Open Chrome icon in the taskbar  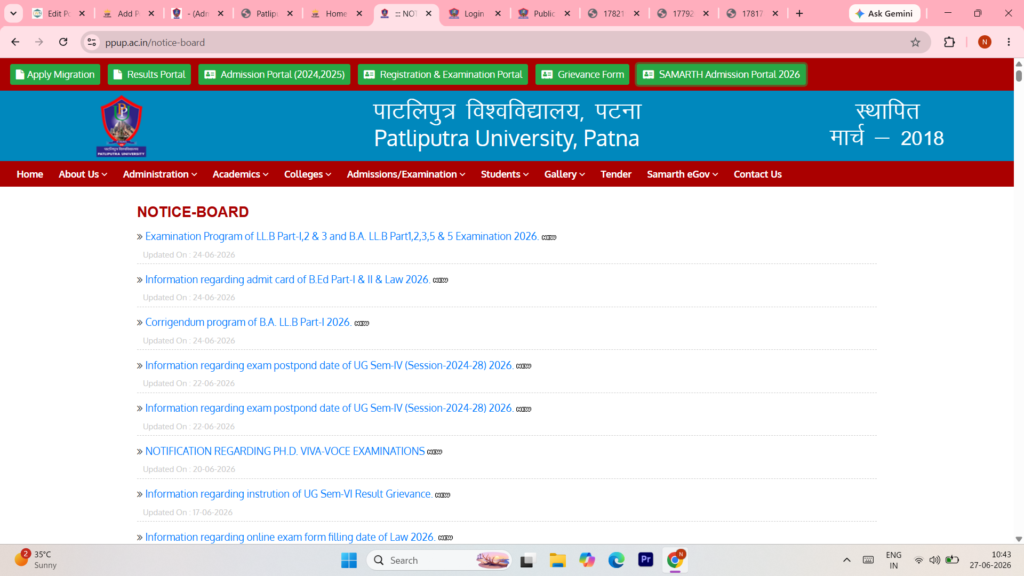tap(675, 560)
